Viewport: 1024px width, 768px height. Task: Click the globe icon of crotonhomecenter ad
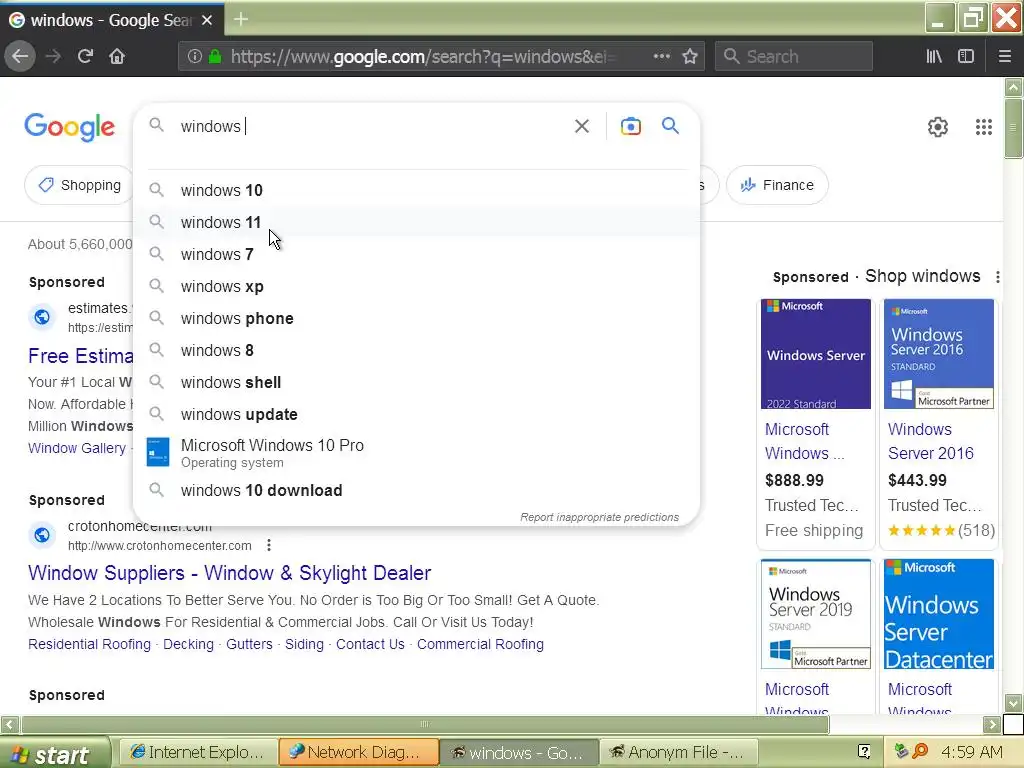tap(42, 535)
